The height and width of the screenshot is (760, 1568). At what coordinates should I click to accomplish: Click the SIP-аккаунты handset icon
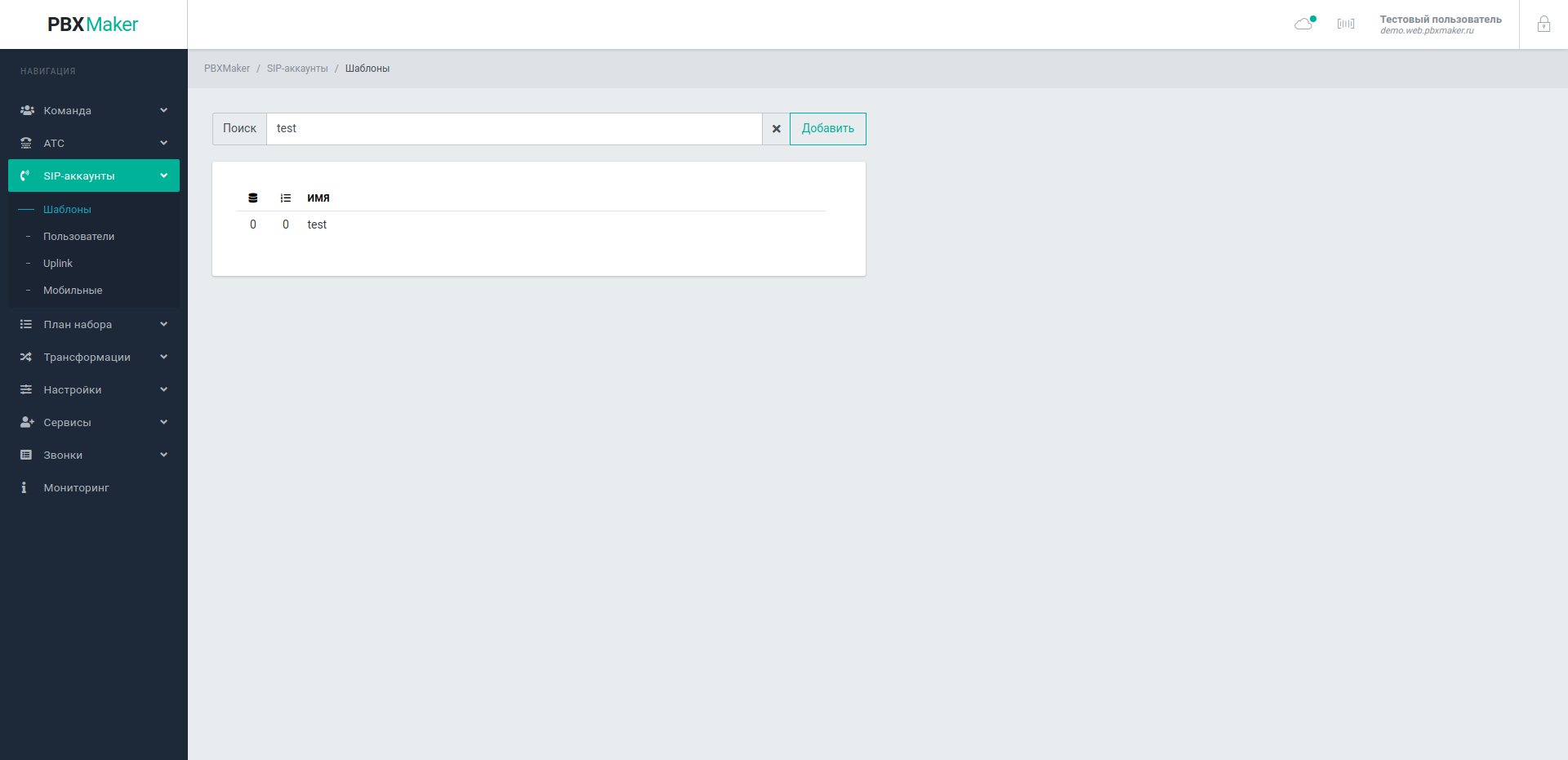pyautogui.click(x=25, y=176)
